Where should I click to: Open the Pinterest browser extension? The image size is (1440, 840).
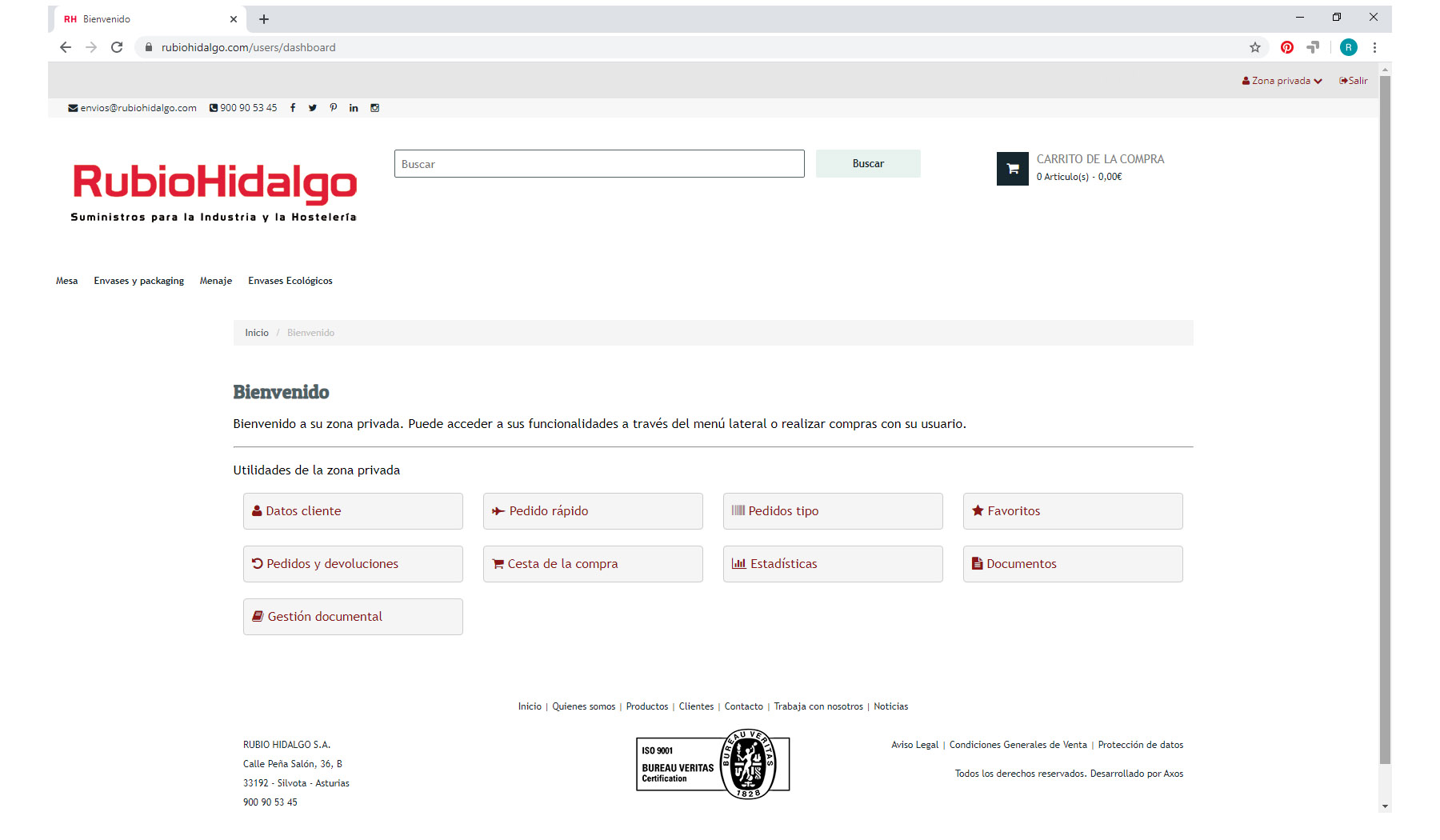click(x=1287, y=47)
